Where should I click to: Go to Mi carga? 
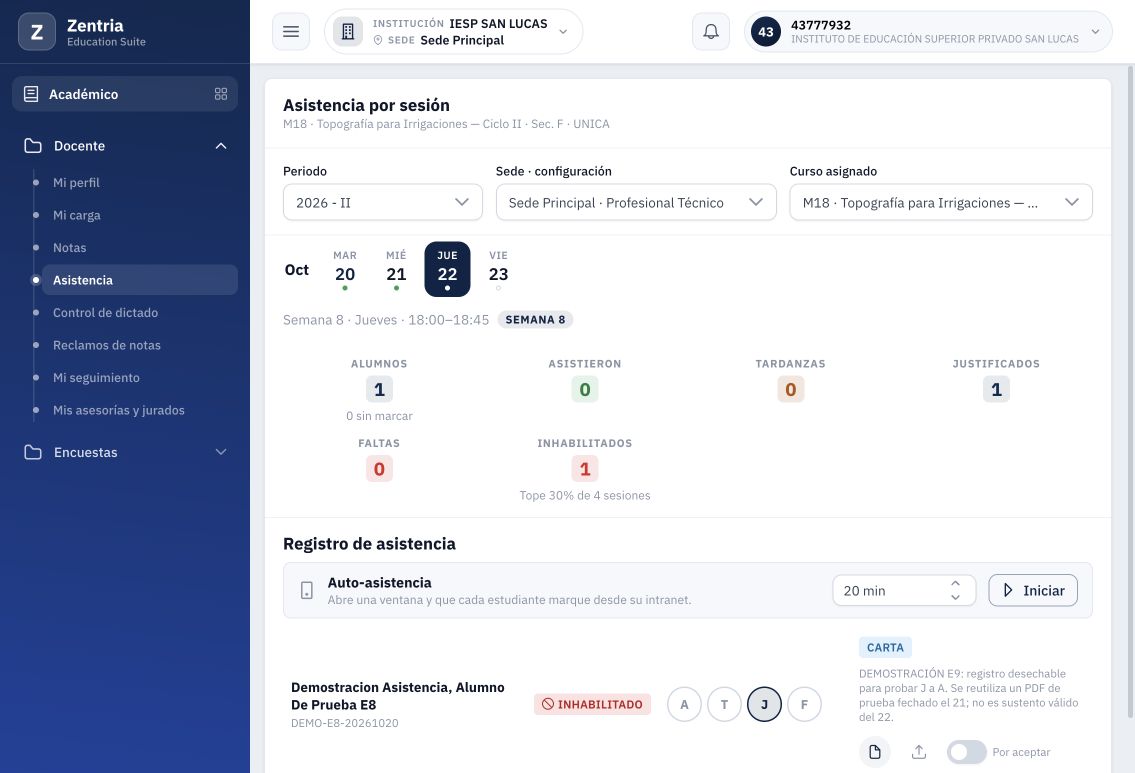pos(77,215)
